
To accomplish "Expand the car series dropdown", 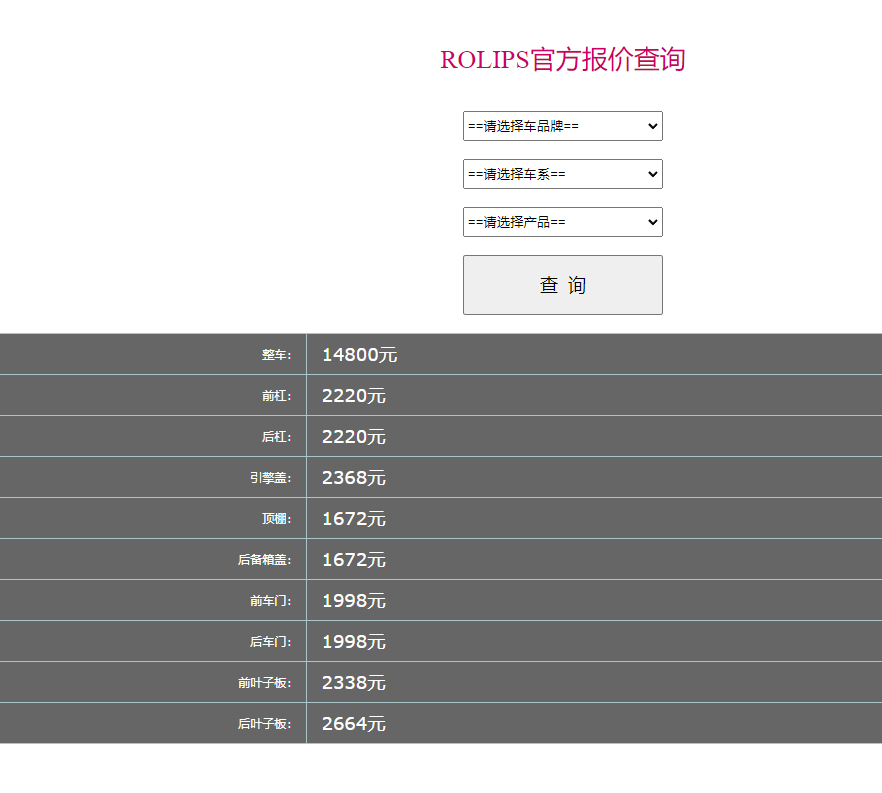I will point(562,174).
